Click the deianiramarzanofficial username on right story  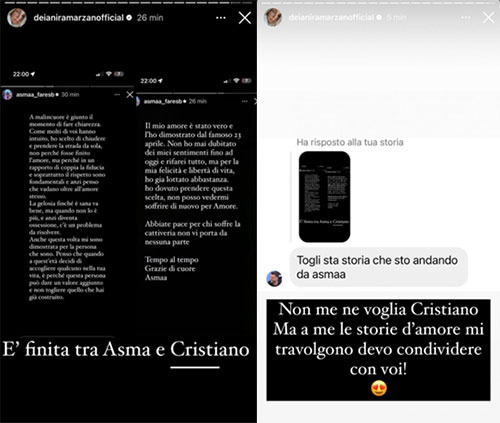[x=331, y=17]
